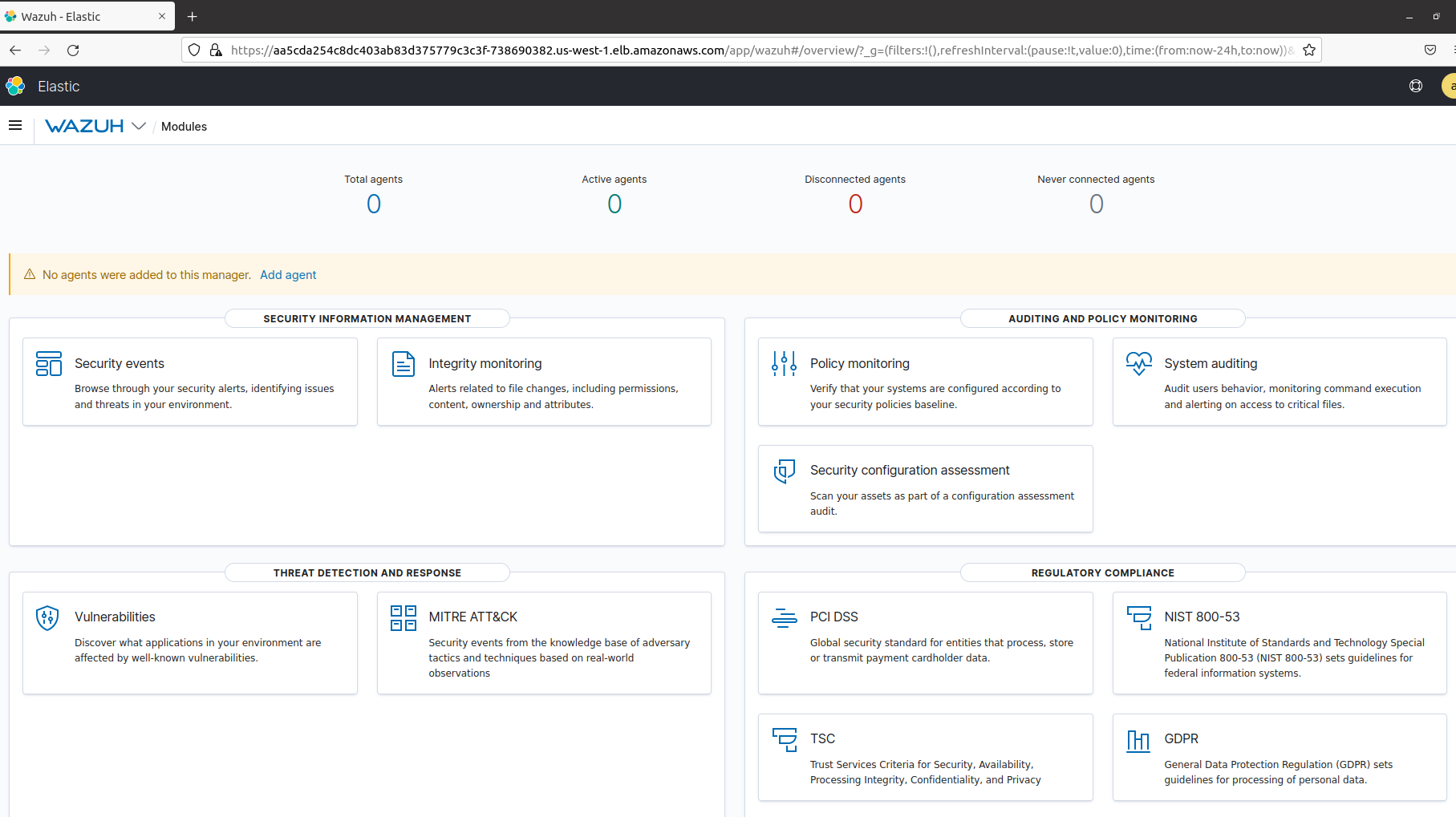Viewport: 1456px width, 817px height.
Task: Open the Policy monitoring module title
Action: tap(860, 363)
